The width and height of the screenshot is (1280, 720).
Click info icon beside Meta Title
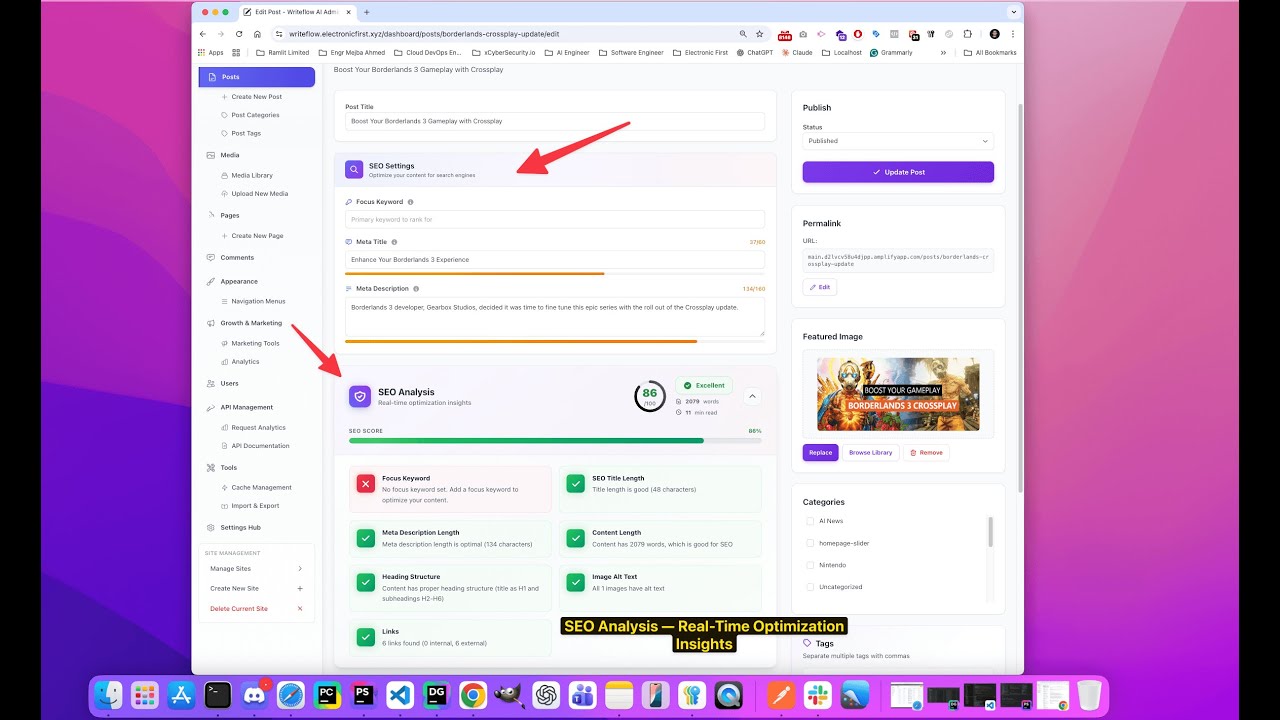point(394,242)
